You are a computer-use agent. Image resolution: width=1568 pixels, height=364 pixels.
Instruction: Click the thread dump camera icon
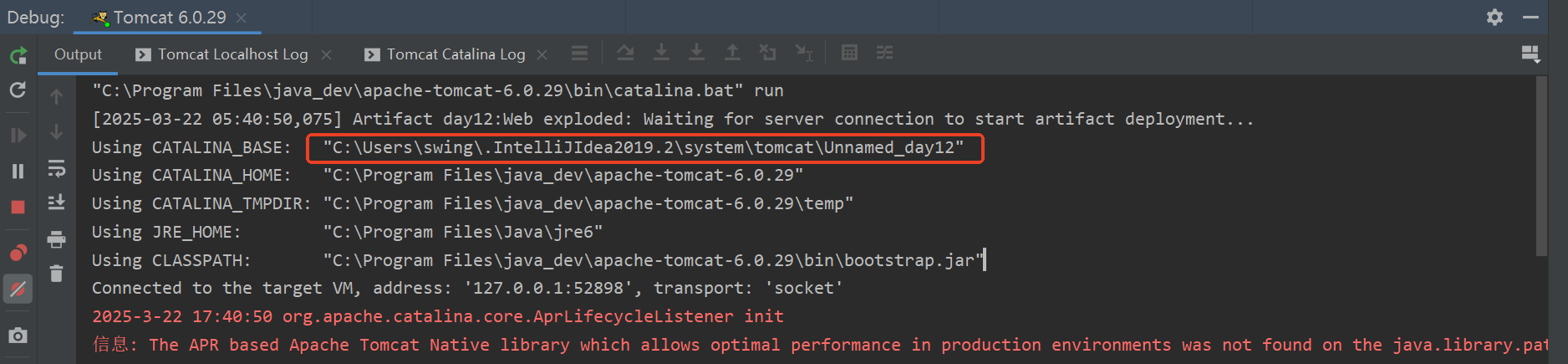coord(18,336)
